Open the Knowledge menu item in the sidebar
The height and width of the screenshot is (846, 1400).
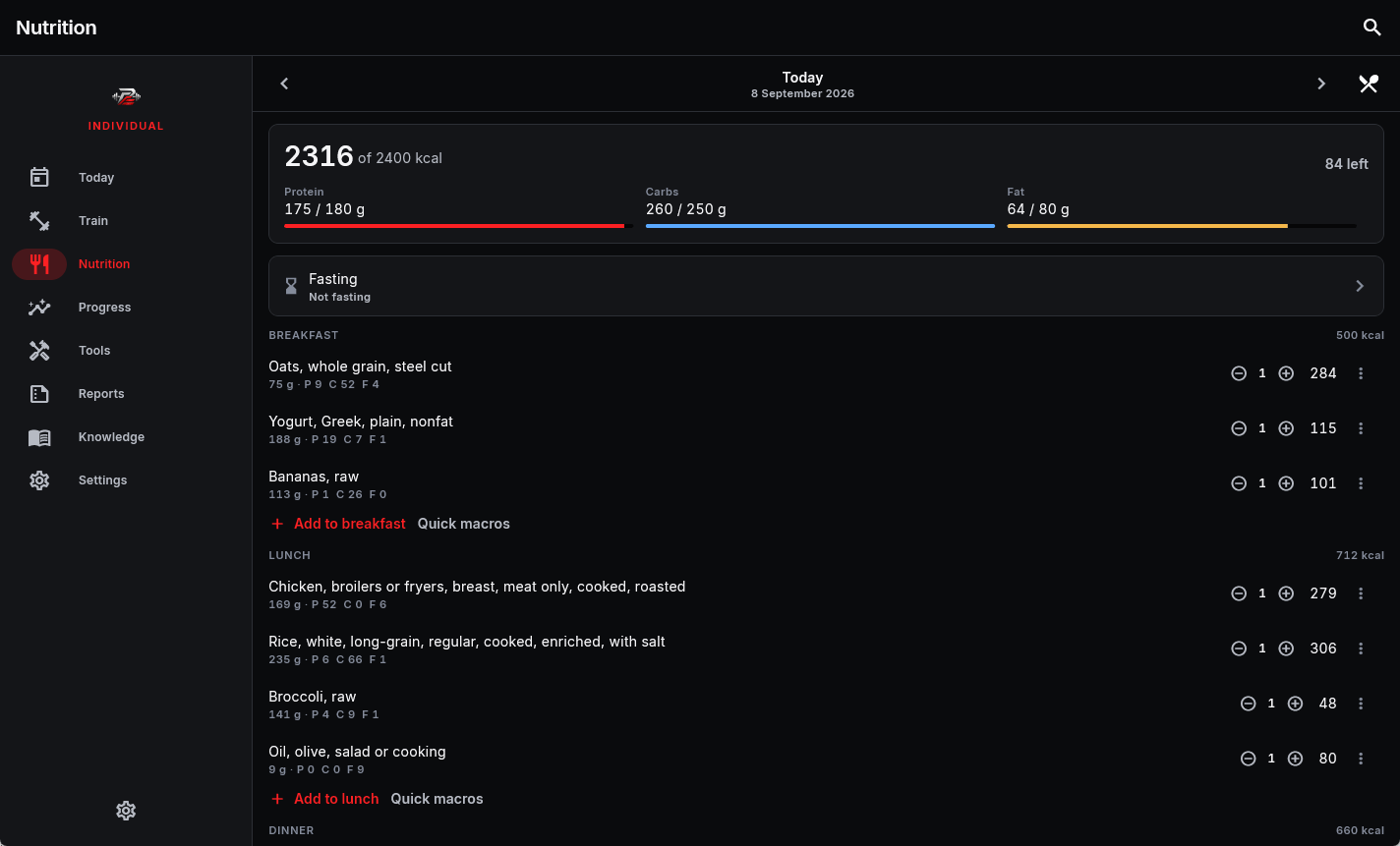tap(126, 437)
